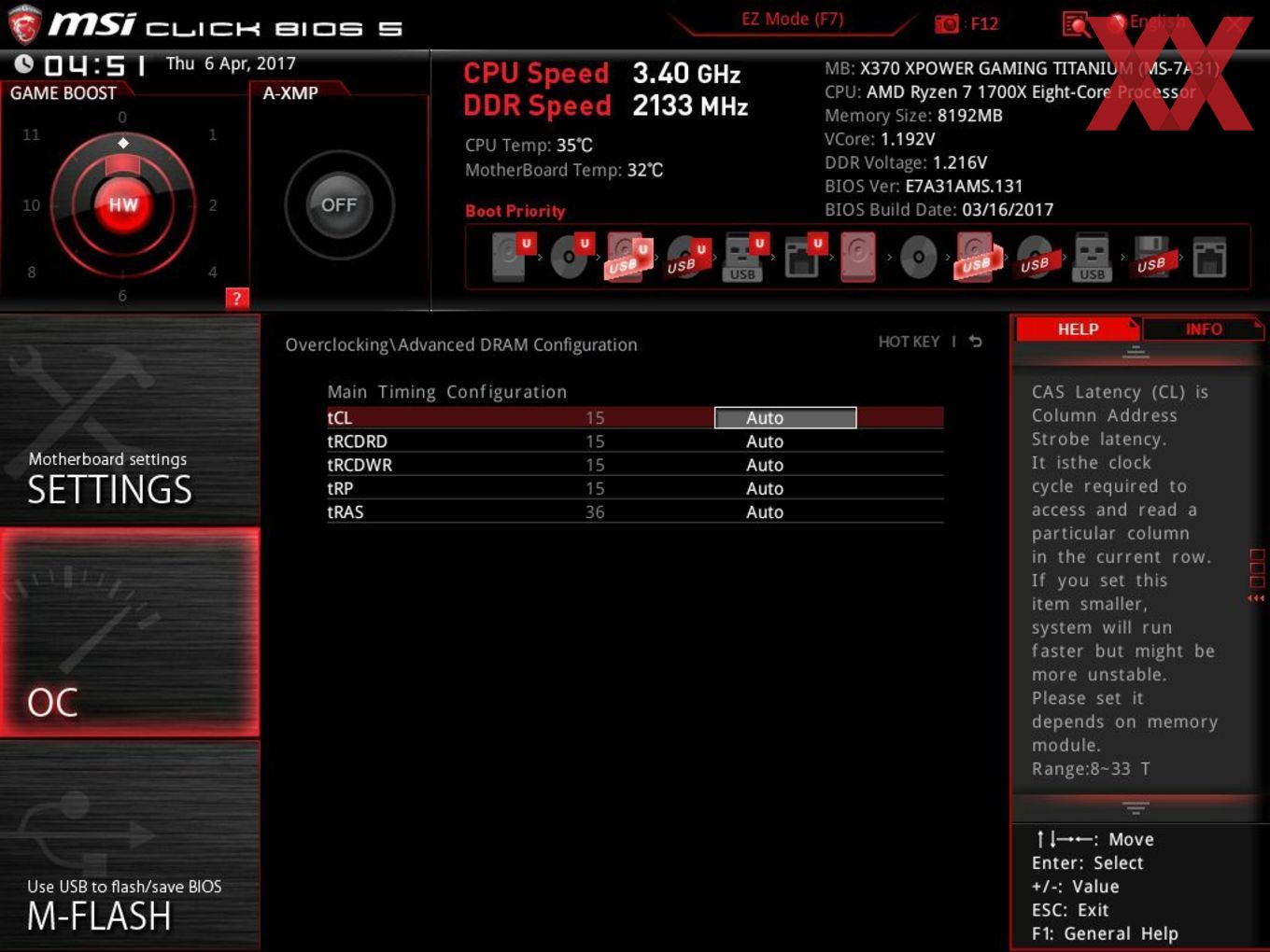The width and height of the screenshot is (1270, 952).
Task: Go back using the return arrow icon
Action: point(976,342)
